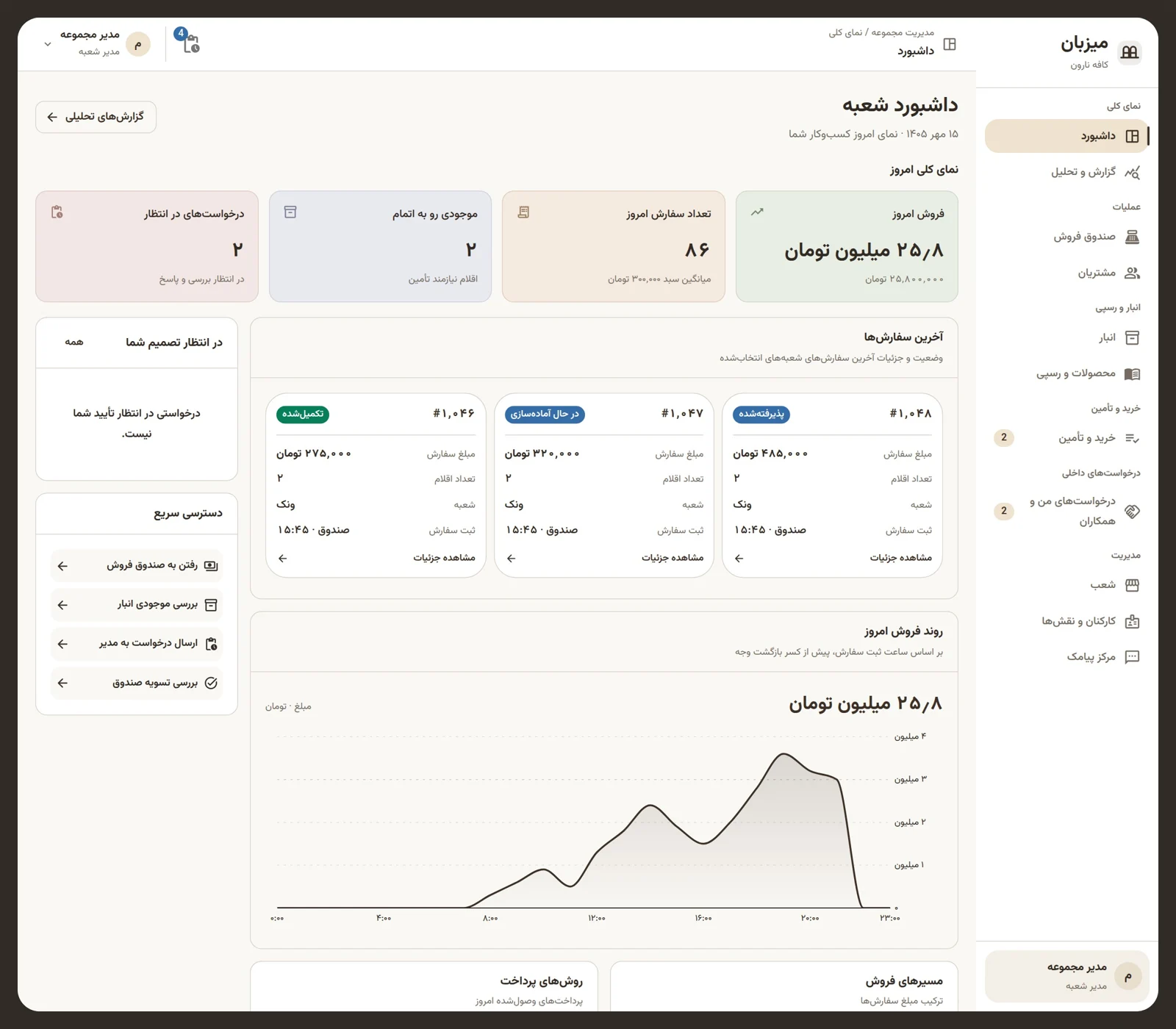Expand the مدیر مجموعه user menu chevron
The image size is (1176, 1029).
point(48,44)
